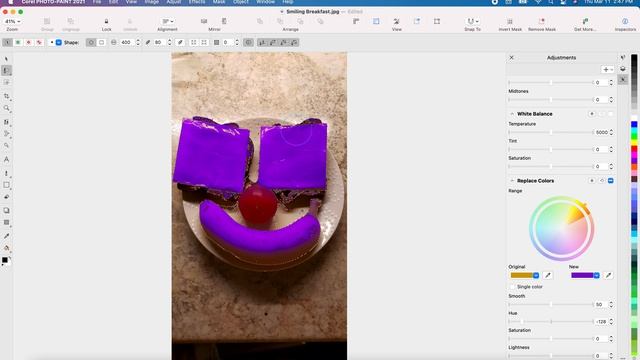Click the brush size field showing 400
Screen dimensions: 640x360
126,42
